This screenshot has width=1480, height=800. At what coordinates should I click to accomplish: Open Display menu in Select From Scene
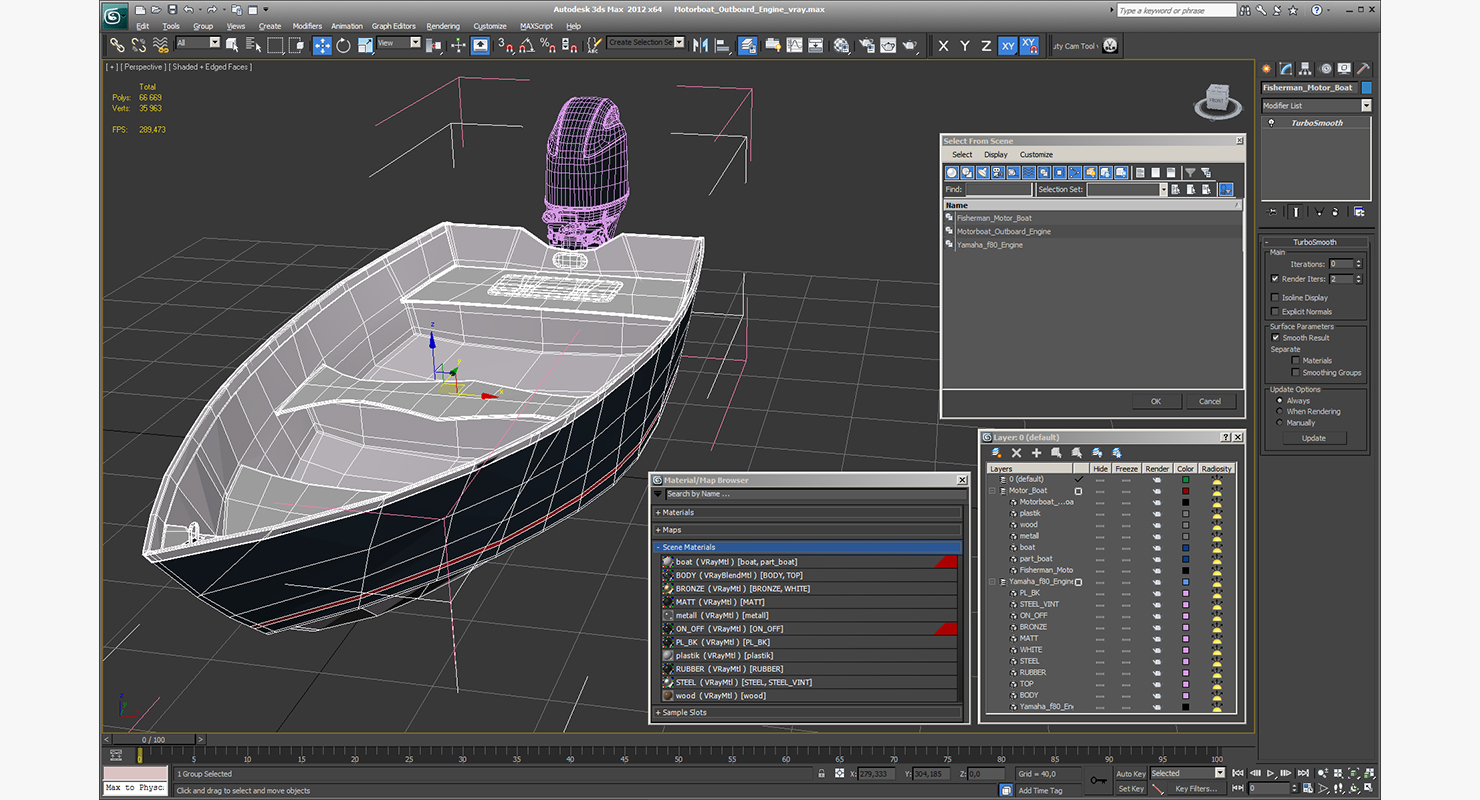coord(996,155)
